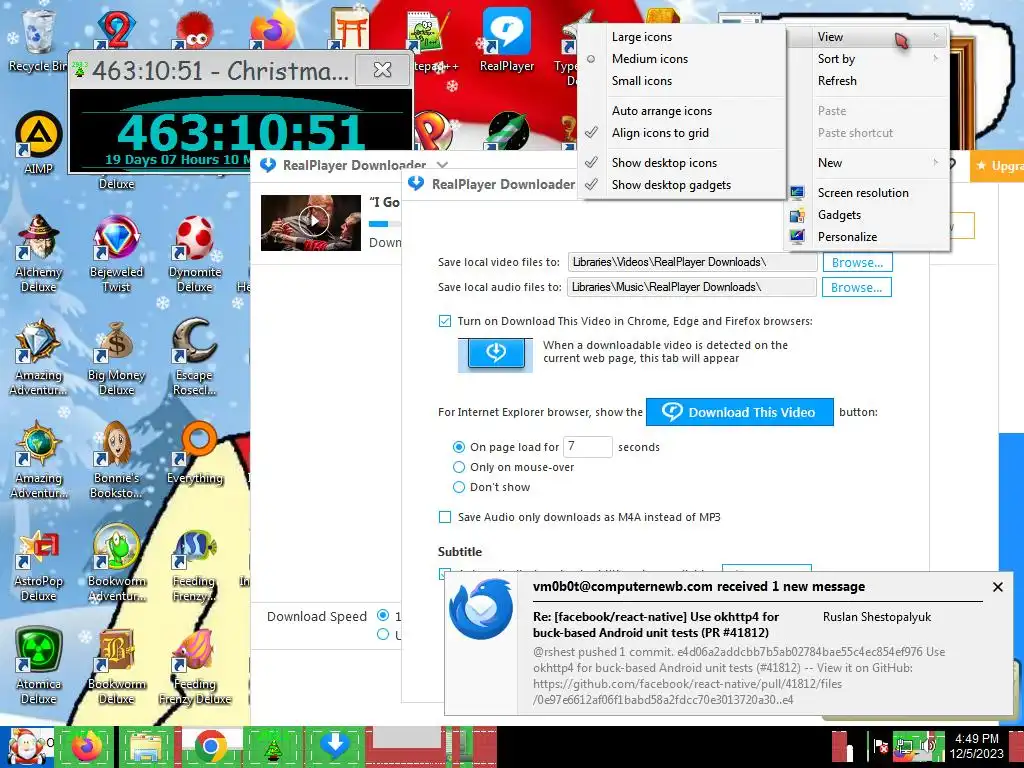Select the Bejeweled Twist desktop shortcut
The width and height of the screenshot is (1024, 768).
coord(116,253)
